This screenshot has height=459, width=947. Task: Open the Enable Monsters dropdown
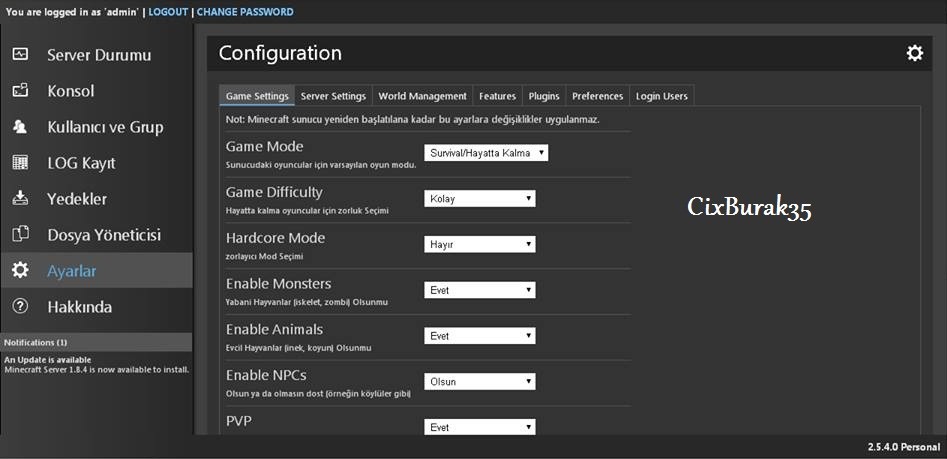(480, 290)
